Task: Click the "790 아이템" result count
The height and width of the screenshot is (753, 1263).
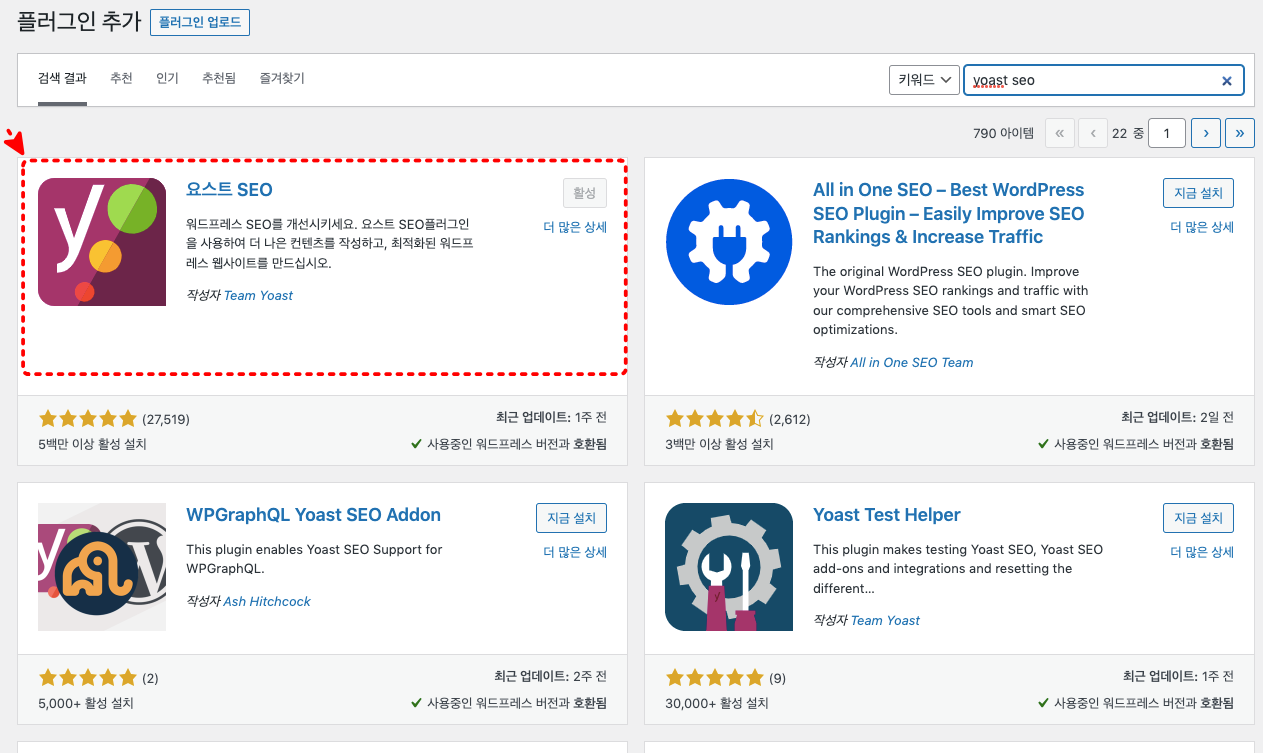Action: tap(1003, 132)
